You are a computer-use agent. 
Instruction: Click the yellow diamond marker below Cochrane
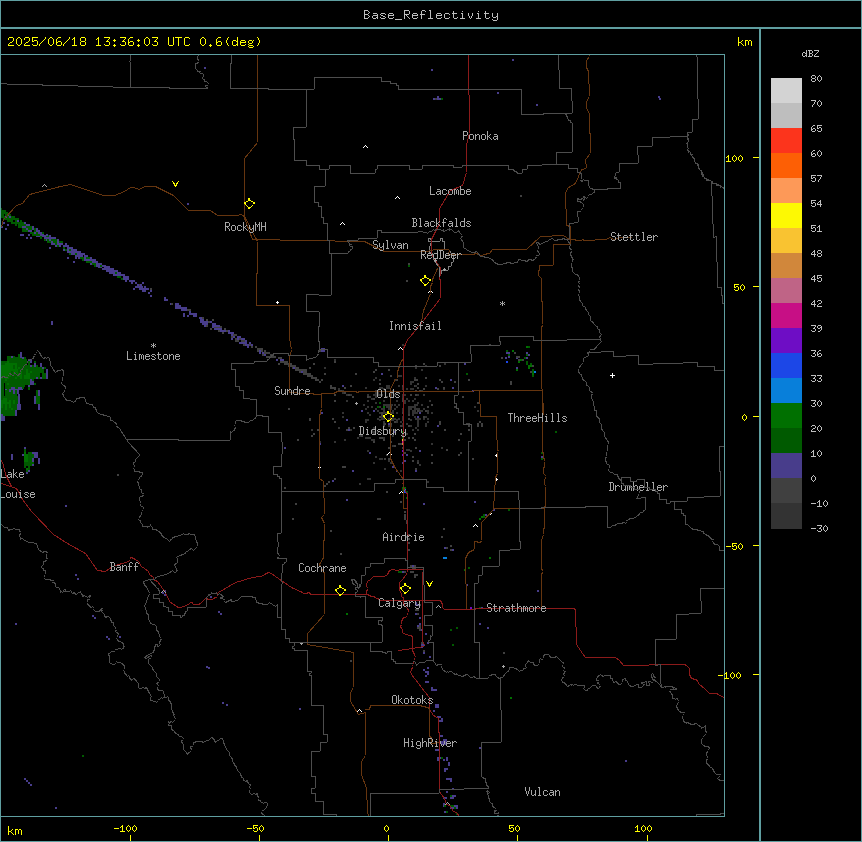point(340,590)
